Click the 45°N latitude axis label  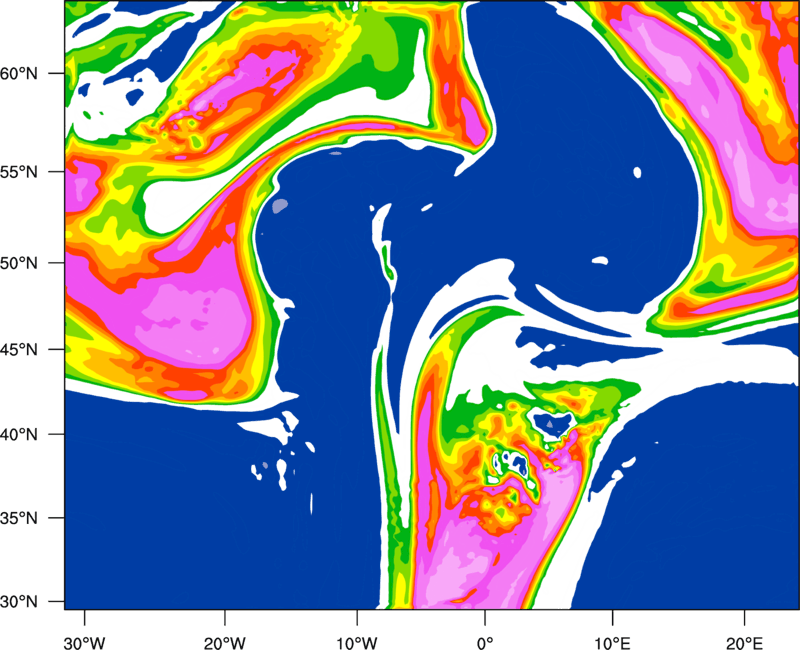tap(19, 349)
